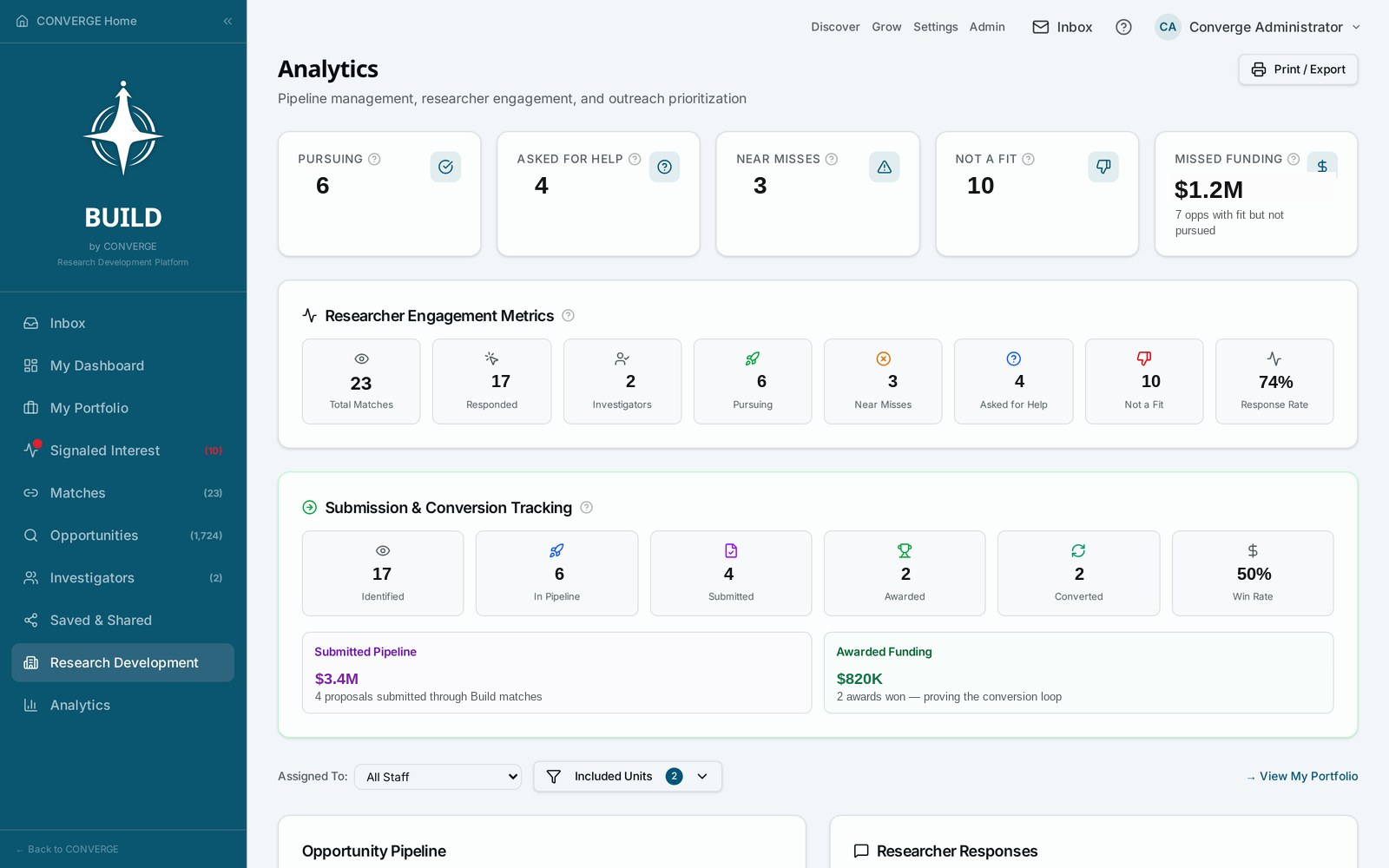Screen dimensions: 1389x868
Task: Show info tooltip next to Not a Fit label
Action: point(1028,159)
